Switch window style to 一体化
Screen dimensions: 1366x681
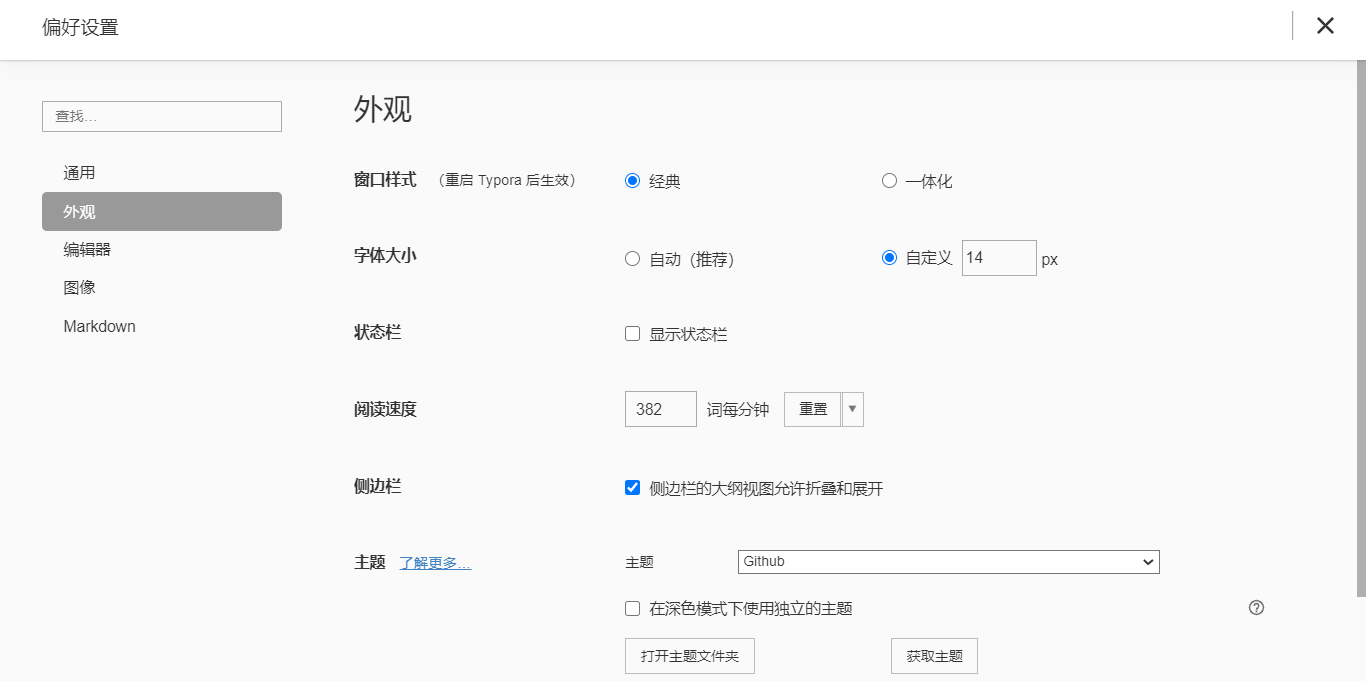point(888,181)
